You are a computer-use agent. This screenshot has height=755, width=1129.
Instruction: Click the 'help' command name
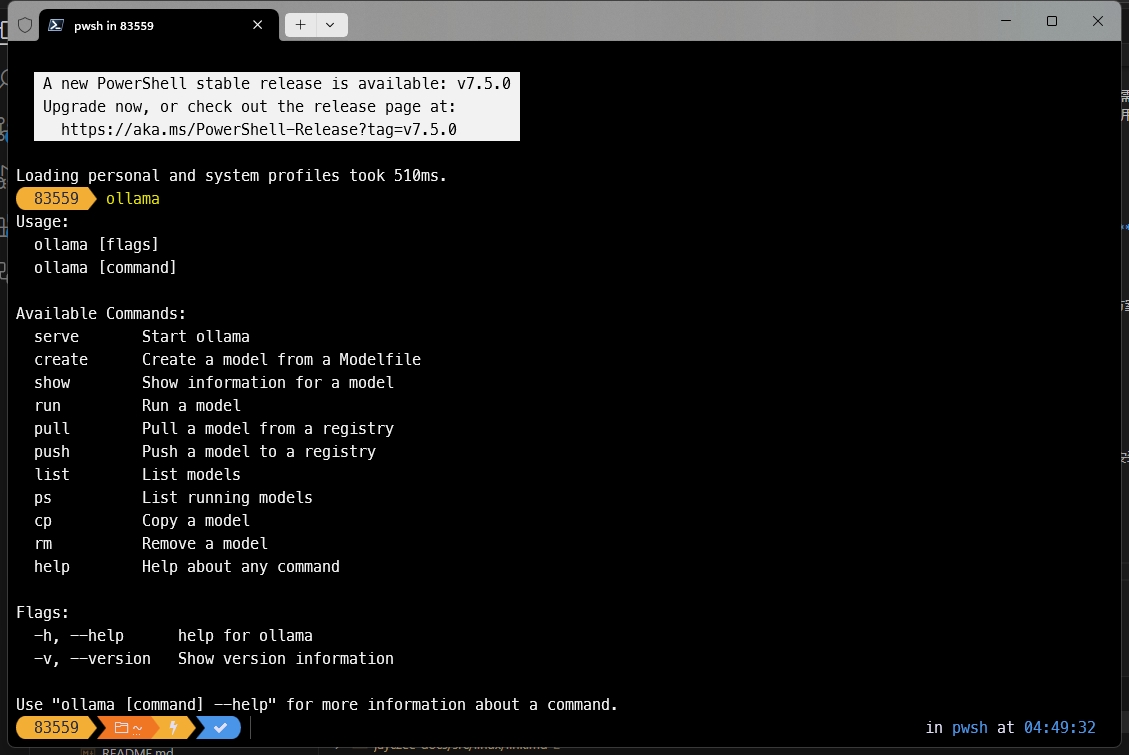(x=52, y=567)
